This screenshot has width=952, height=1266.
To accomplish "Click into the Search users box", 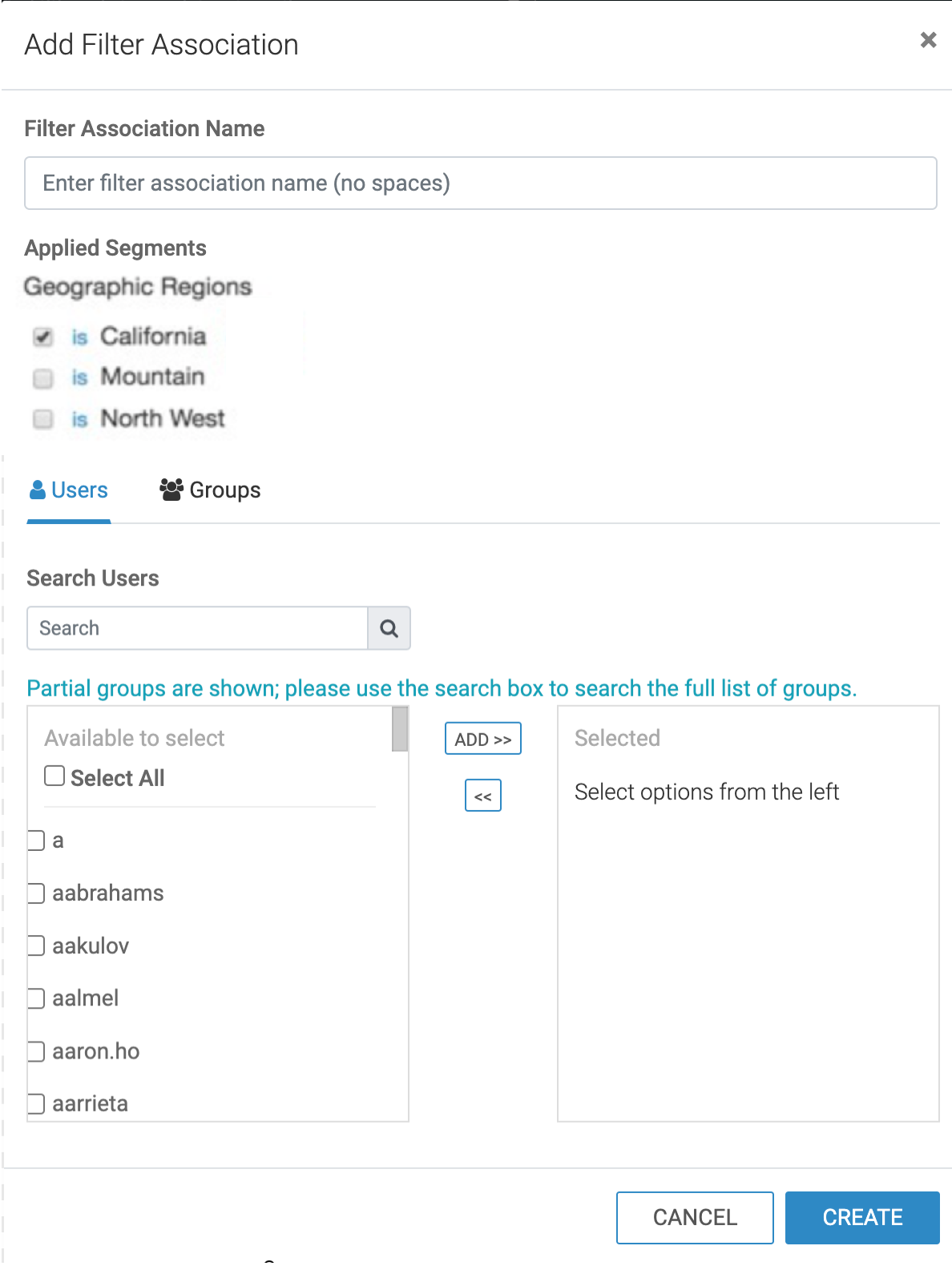I will tap(197, 628).
